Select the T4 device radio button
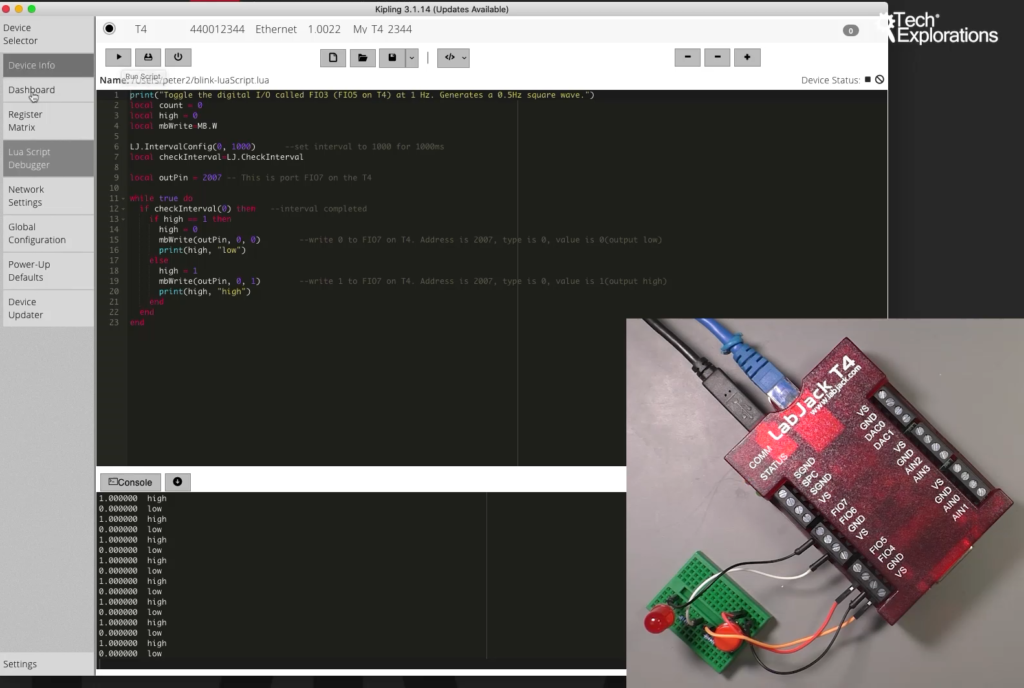The image size is (1024, 688). click(x=109, y=29)
